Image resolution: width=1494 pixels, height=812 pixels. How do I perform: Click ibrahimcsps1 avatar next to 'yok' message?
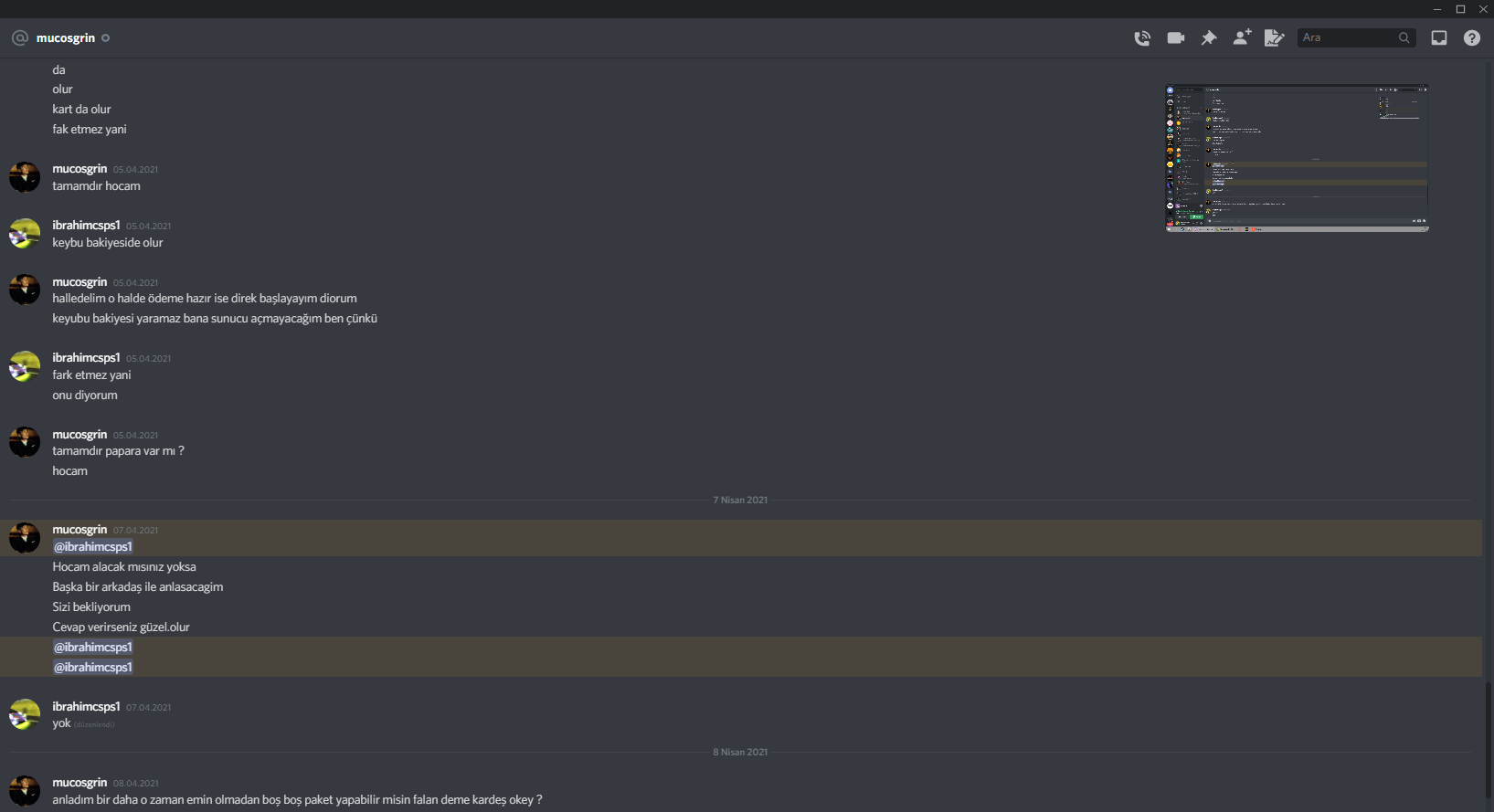[25, 714]
